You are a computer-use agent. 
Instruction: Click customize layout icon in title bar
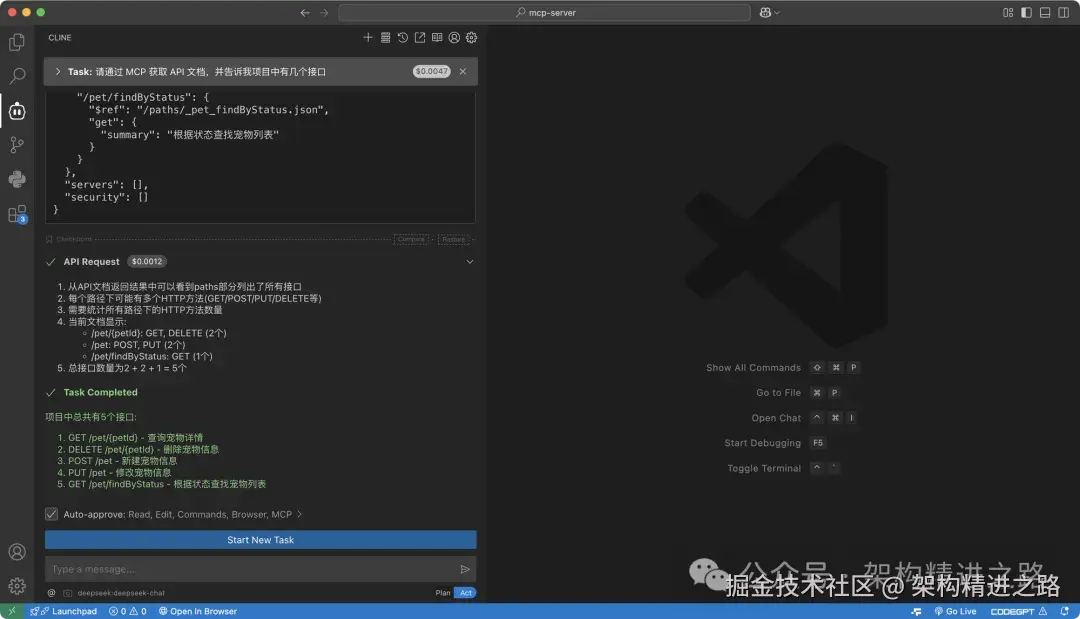1008,12
